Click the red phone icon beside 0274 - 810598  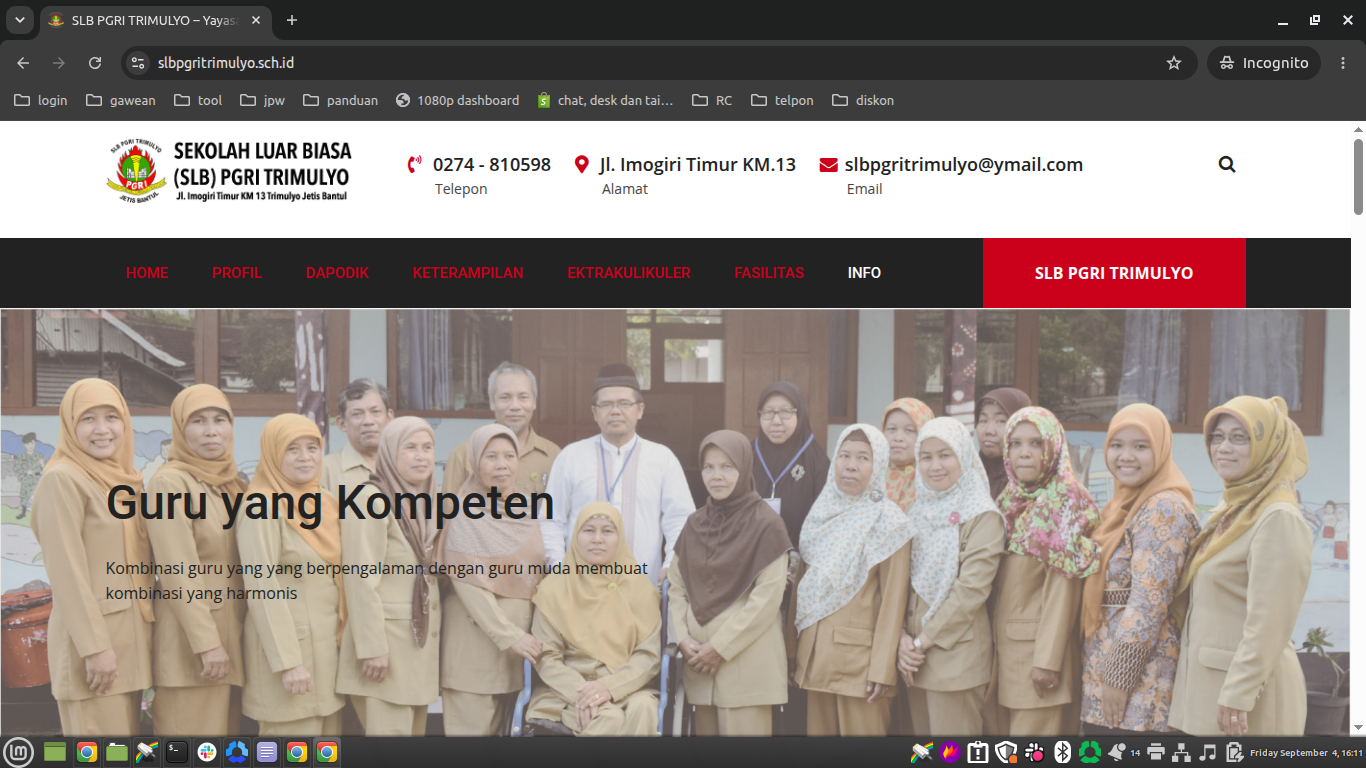415,165
